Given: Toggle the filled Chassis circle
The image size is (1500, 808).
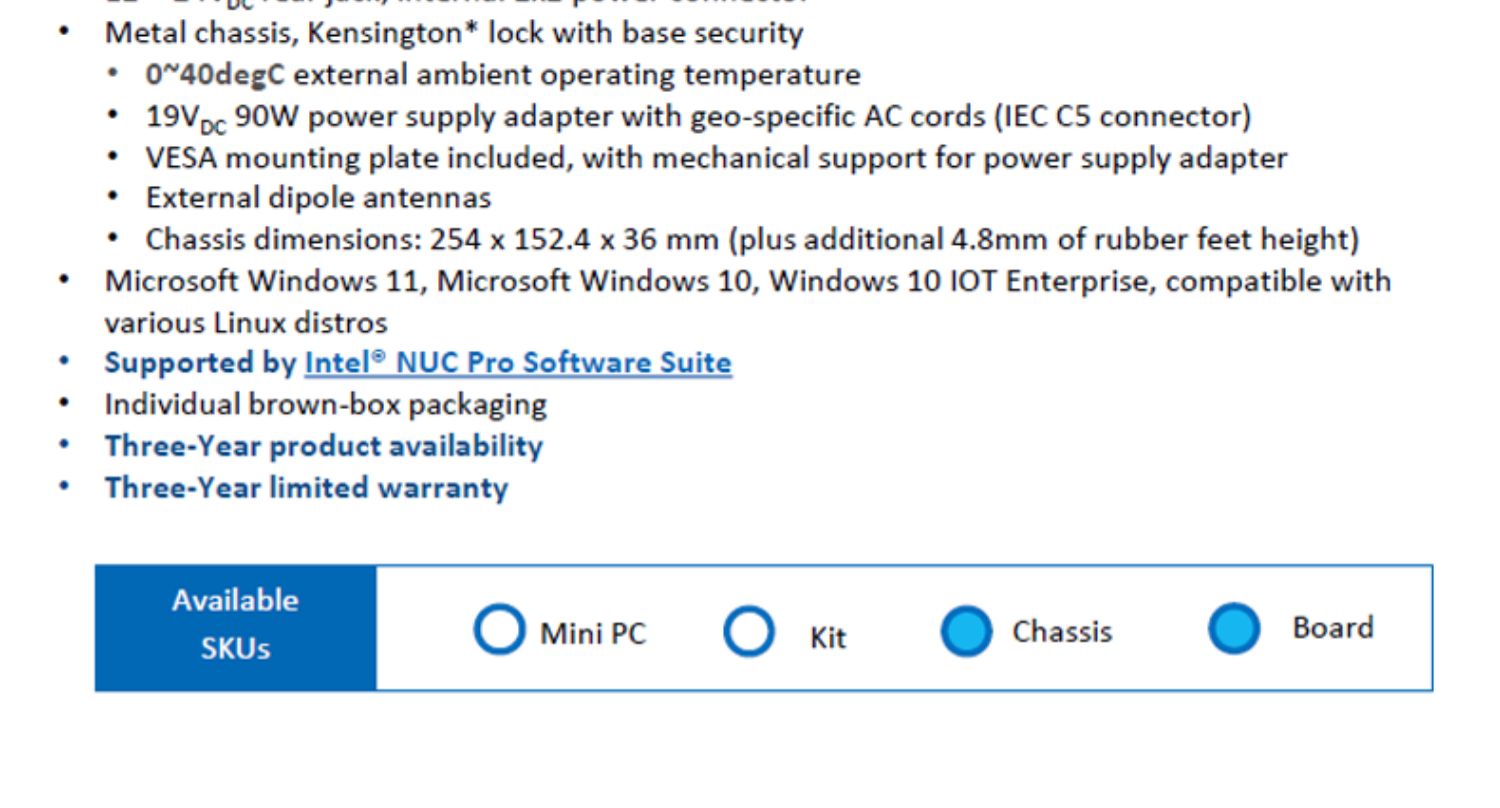Looking at the screenshot, I should tap(967, 631).
